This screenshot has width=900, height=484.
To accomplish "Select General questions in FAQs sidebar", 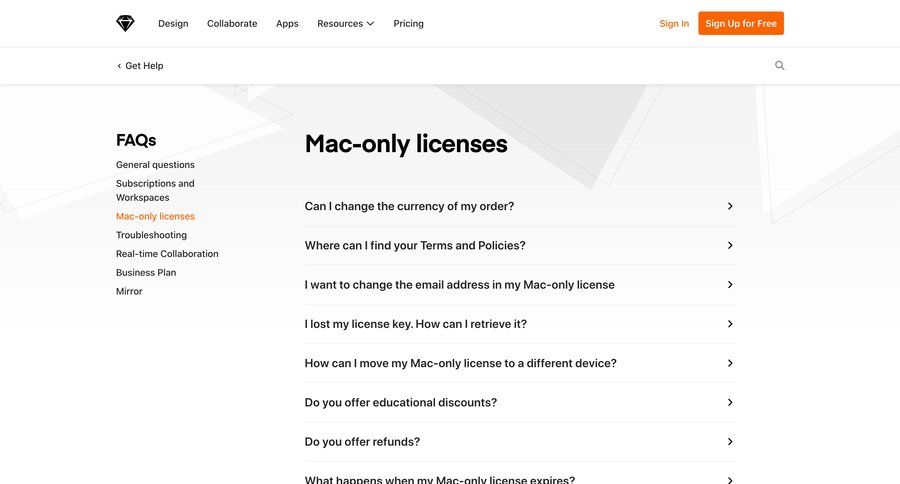I will [x=155, y=165].
